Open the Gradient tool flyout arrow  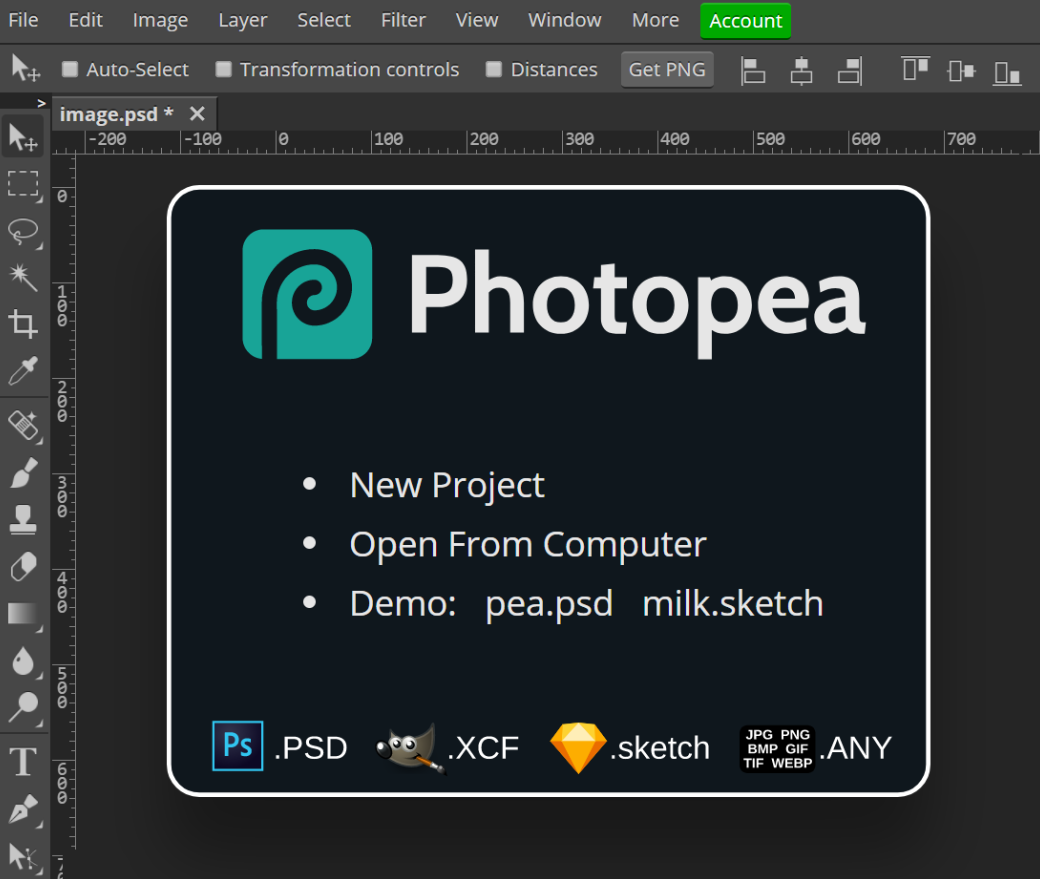tap(40, 628)
